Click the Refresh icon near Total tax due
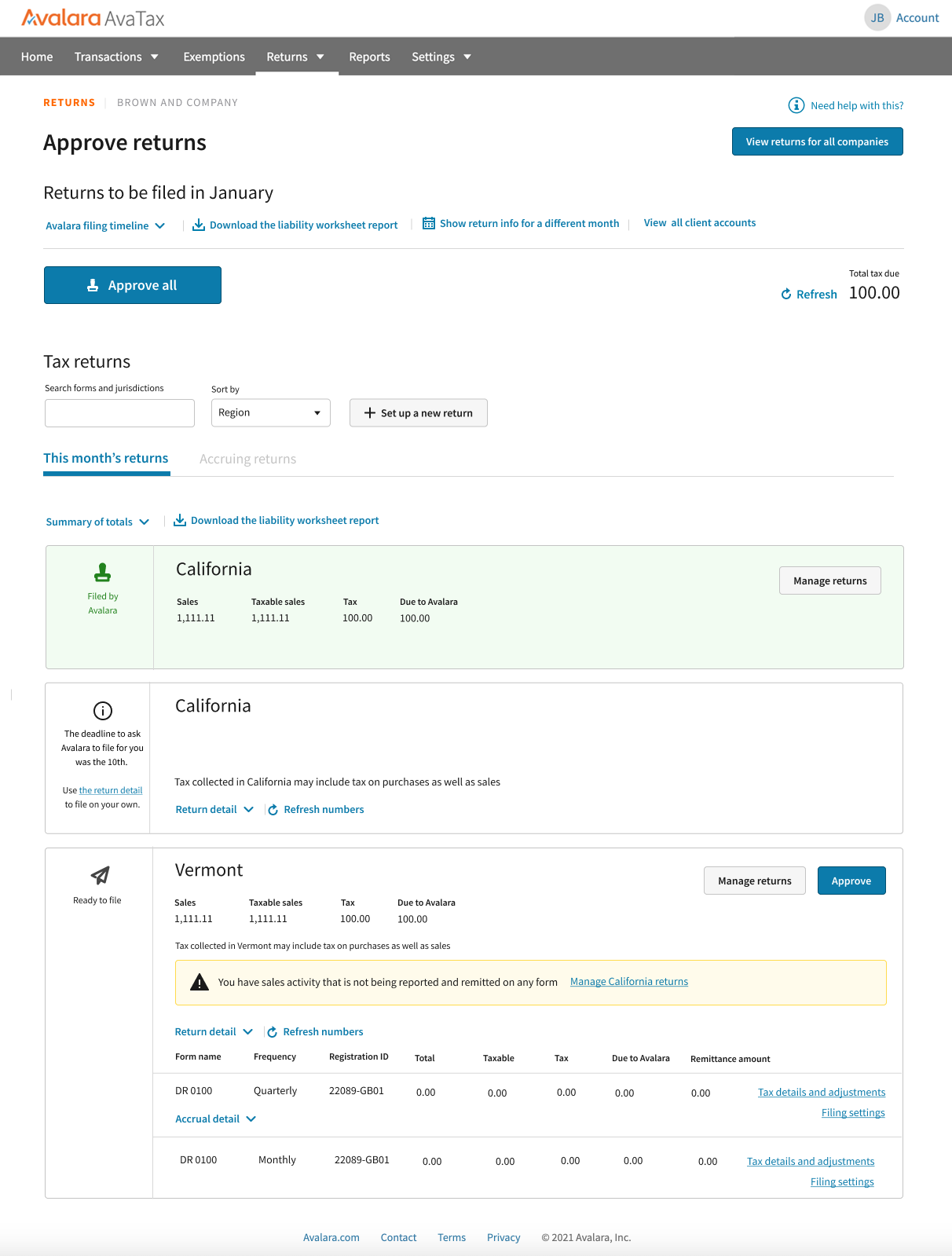This screenshot has width=952, height=1256. [x=786, y=294]
